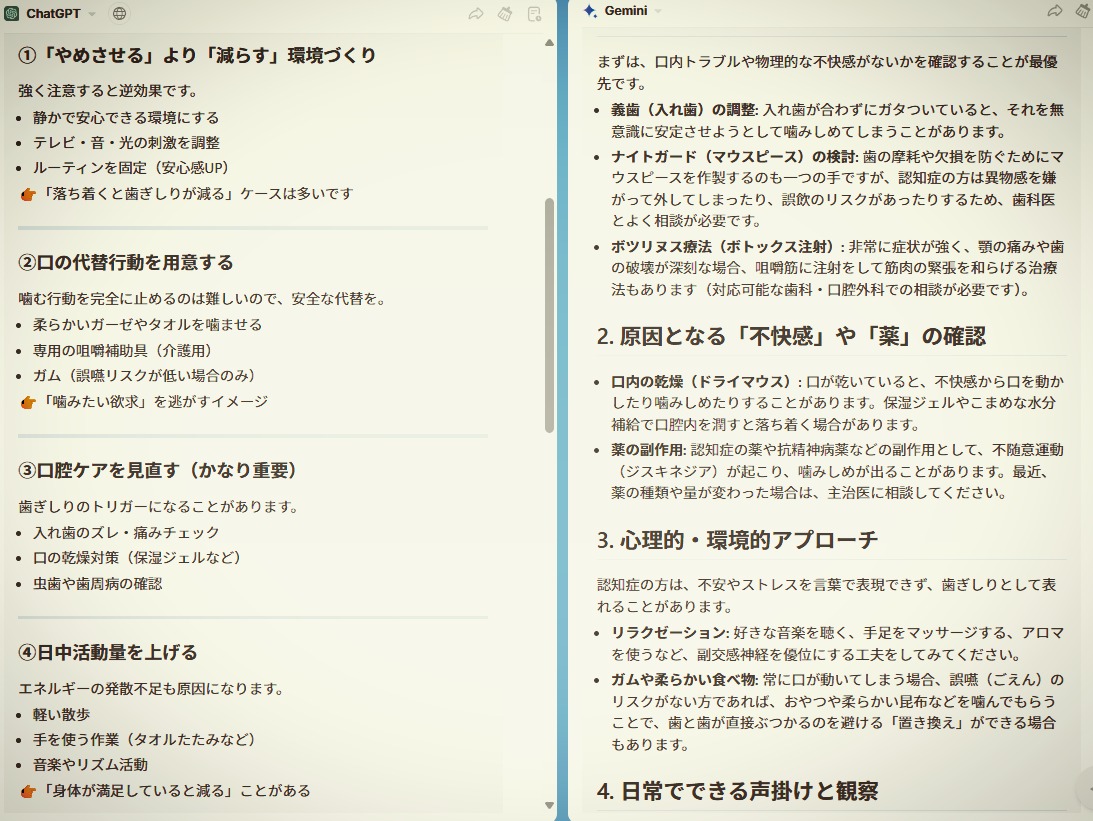Click bold text ナイトガード（マウスピース）の検討
1093x821 pixels.
coord(733,157)
